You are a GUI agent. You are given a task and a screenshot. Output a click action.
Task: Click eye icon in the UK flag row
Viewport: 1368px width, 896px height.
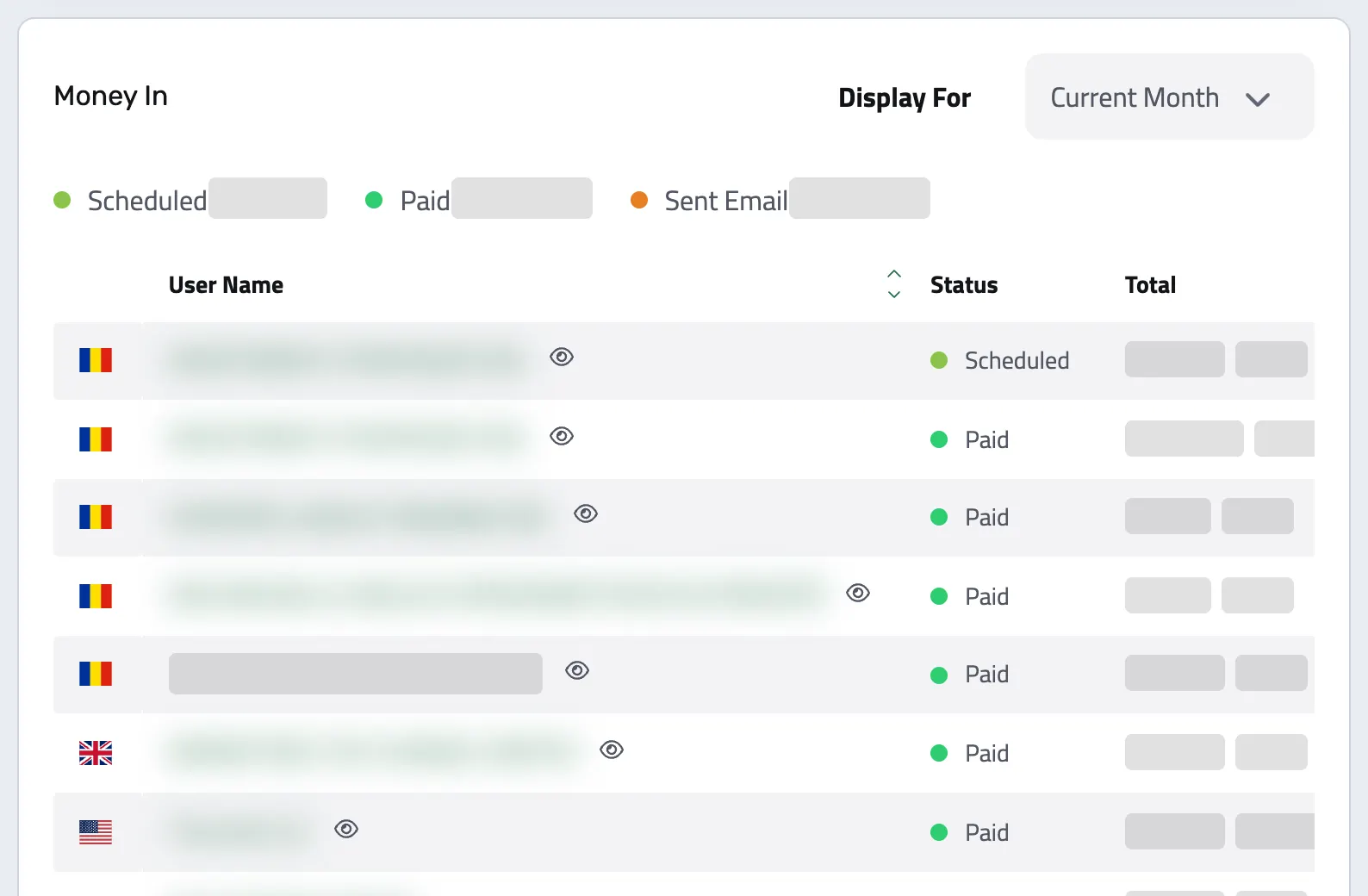pyautogui.click(x=612, y=750)
